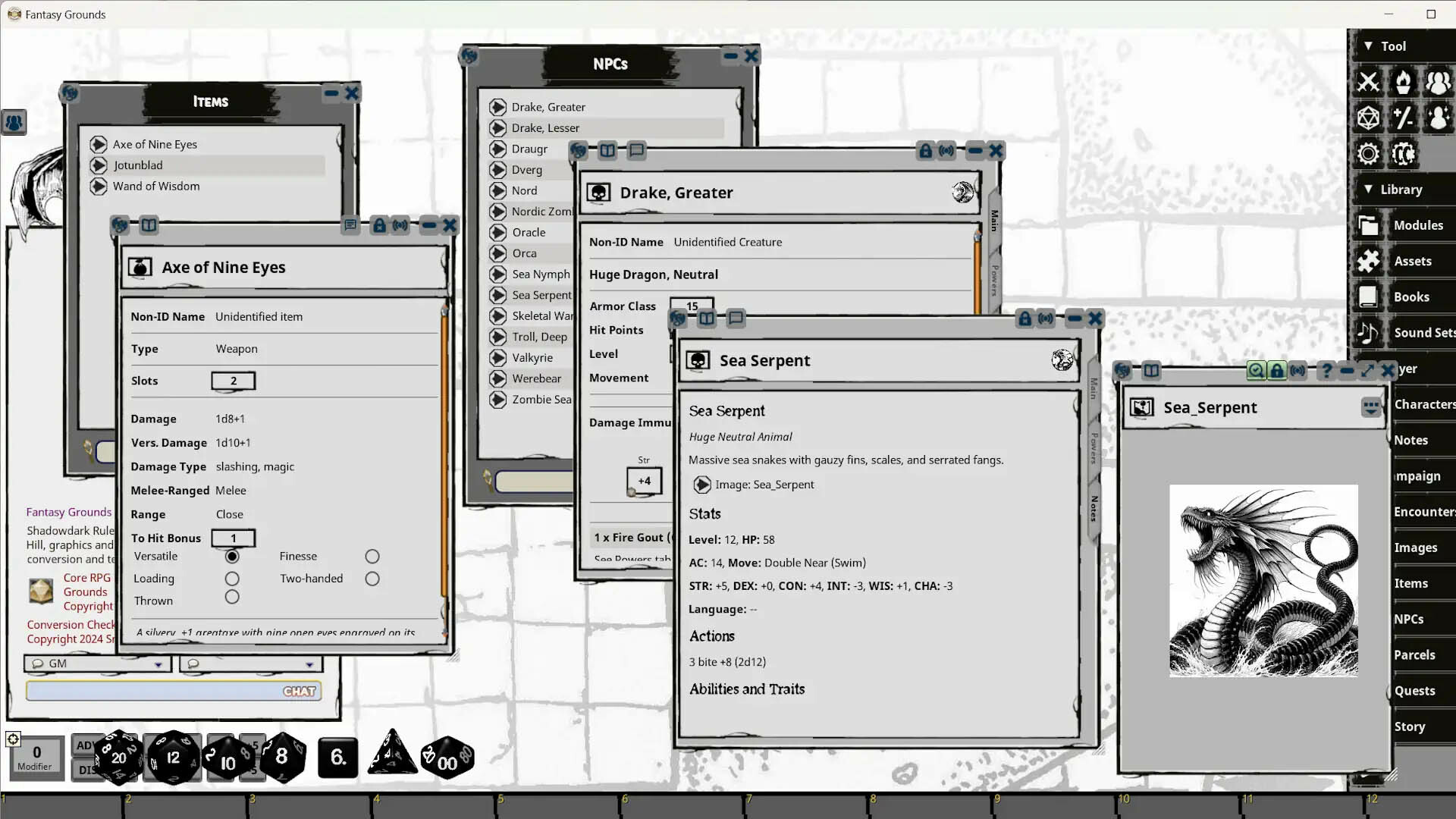Viewport: 1456px width, 819px height.
Task: Open the Modifiers plus/minus tool
Action: tap(1403, 118)
